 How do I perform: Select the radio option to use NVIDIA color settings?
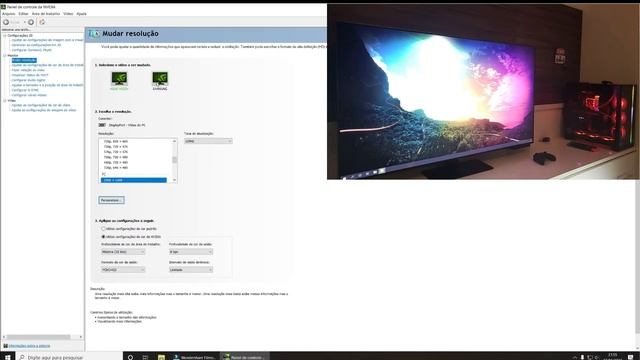point(103,237)
